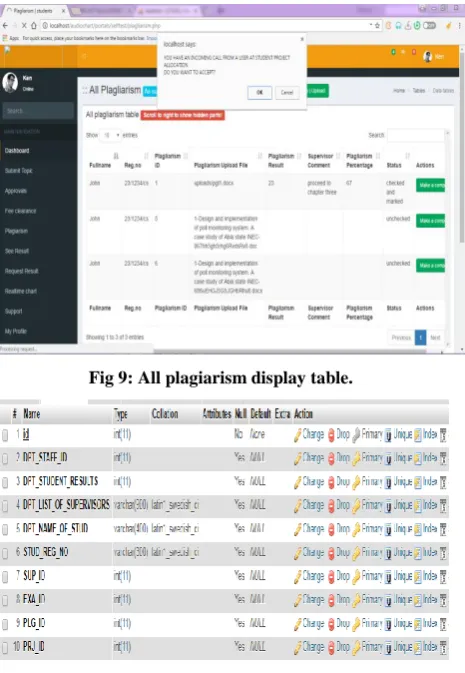
Task: Open the Fee clearance sidebar item
Action: [21, 211]
